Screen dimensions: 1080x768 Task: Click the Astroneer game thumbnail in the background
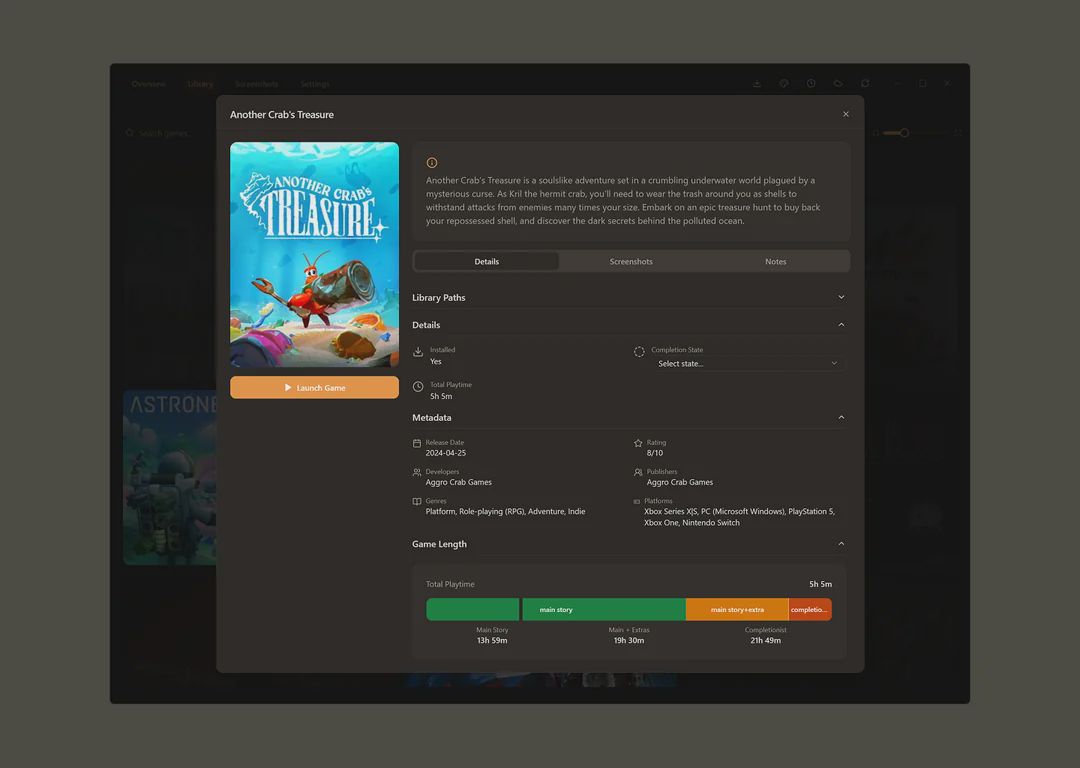click(x=170, y=477)
